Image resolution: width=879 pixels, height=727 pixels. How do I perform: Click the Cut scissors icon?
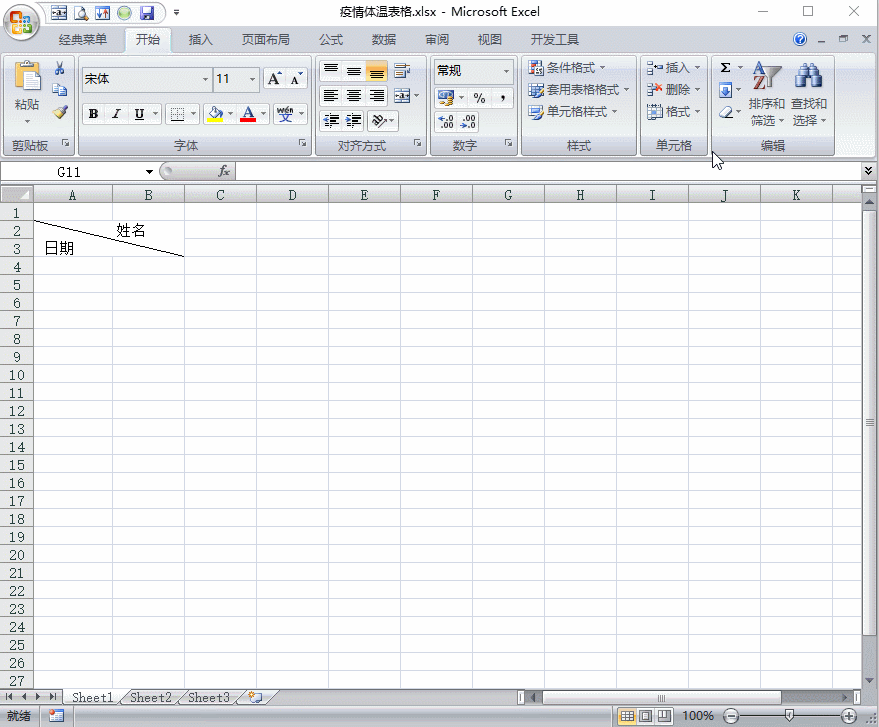(x=59, y=68)
